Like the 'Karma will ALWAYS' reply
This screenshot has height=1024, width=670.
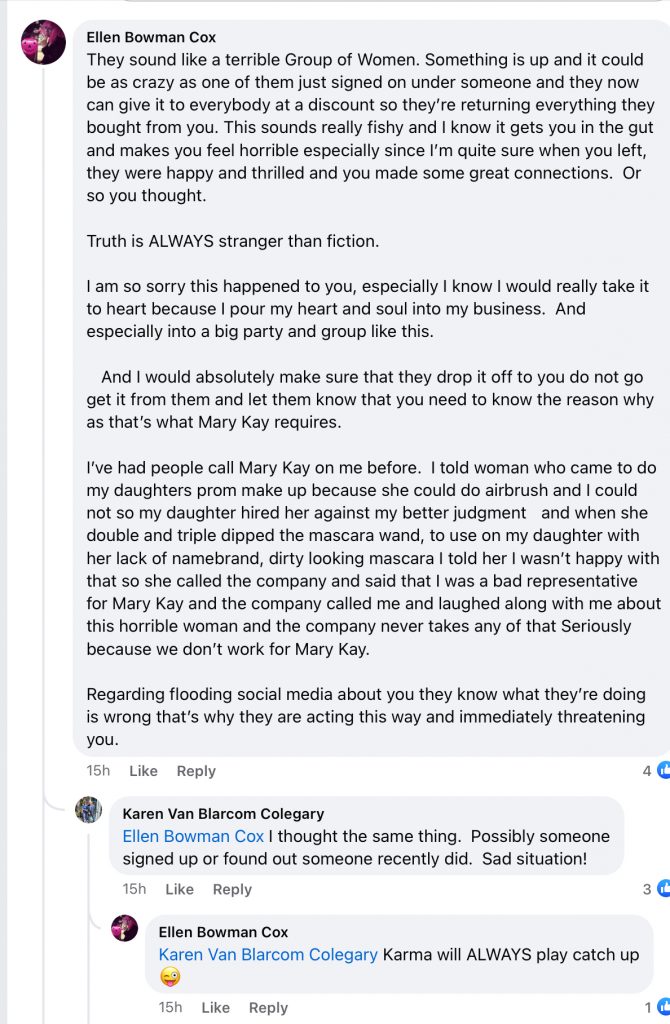click(215, 1007)
